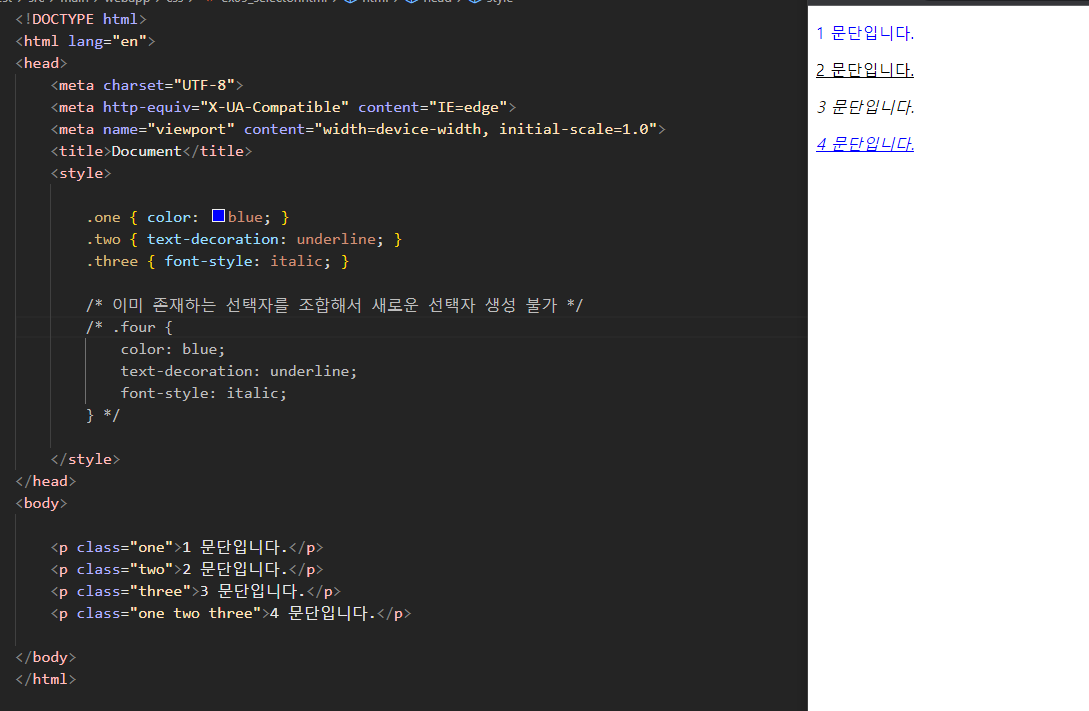Click the italic value in .three rule
Screen dimensions: 1089x711
[x=297, y=262]
